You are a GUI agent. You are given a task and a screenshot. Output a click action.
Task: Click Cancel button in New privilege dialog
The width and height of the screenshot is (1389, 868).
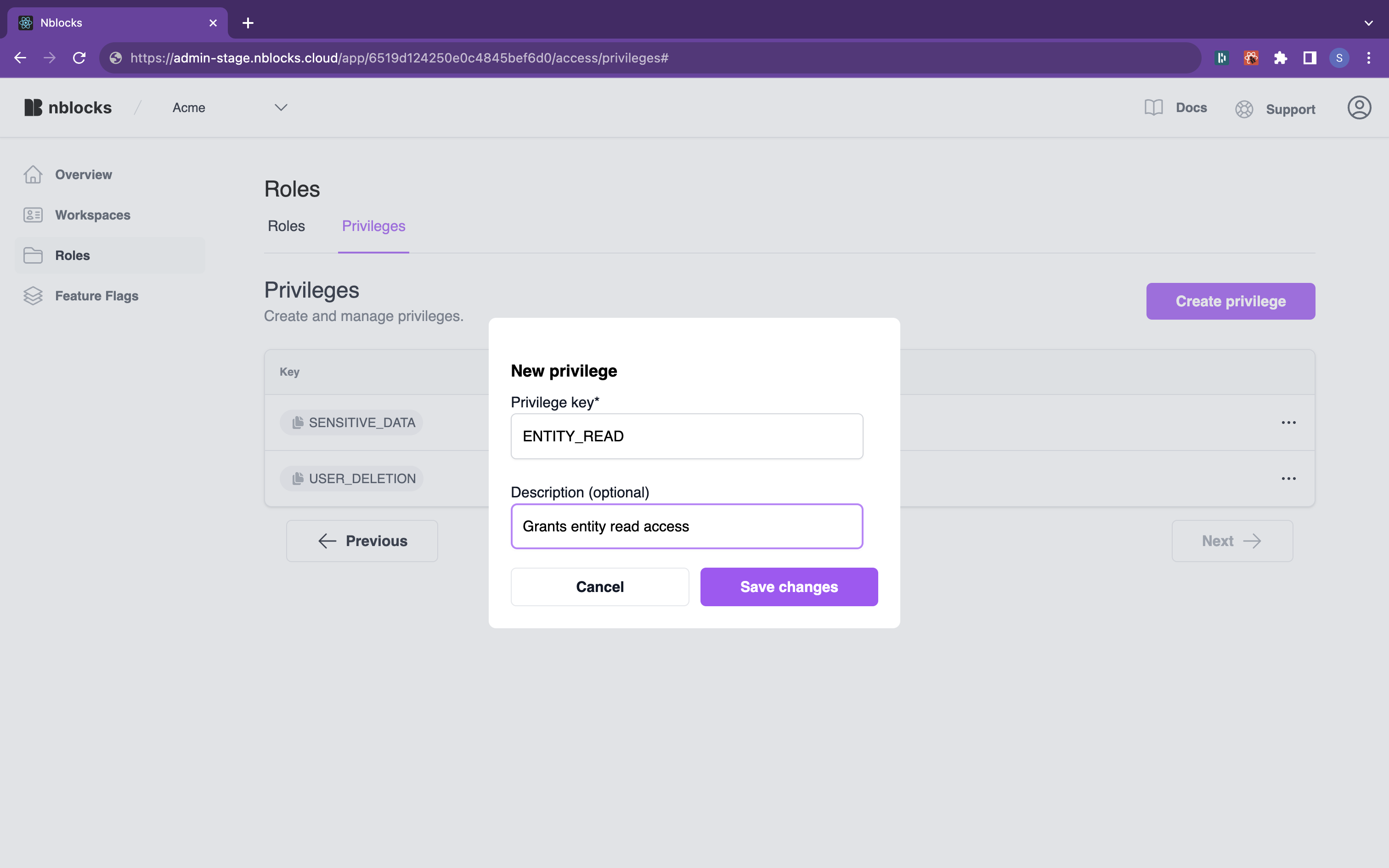[x=600, y=587]
